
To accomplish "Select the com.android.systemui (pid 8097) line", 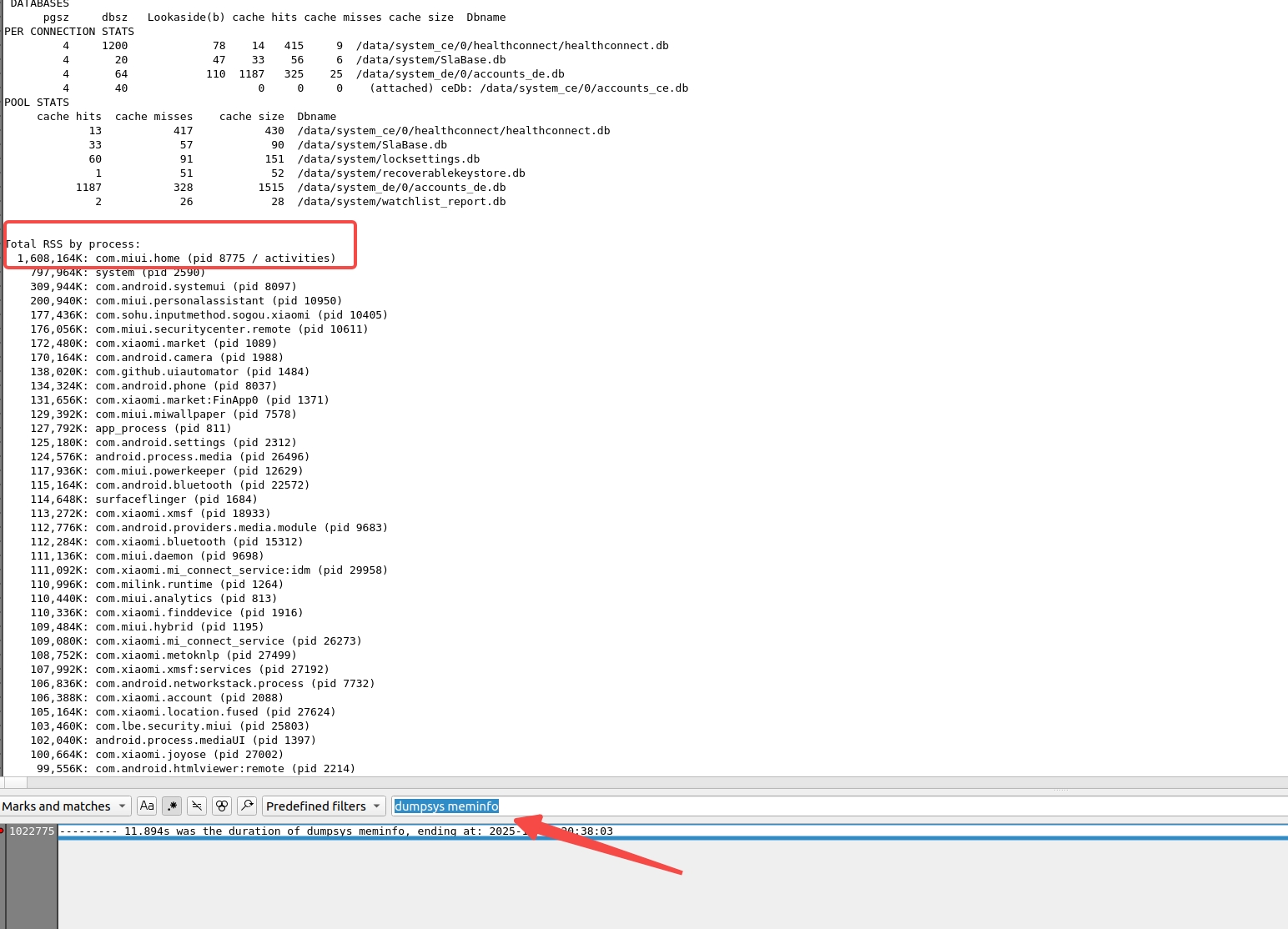I will click(163, 287).
